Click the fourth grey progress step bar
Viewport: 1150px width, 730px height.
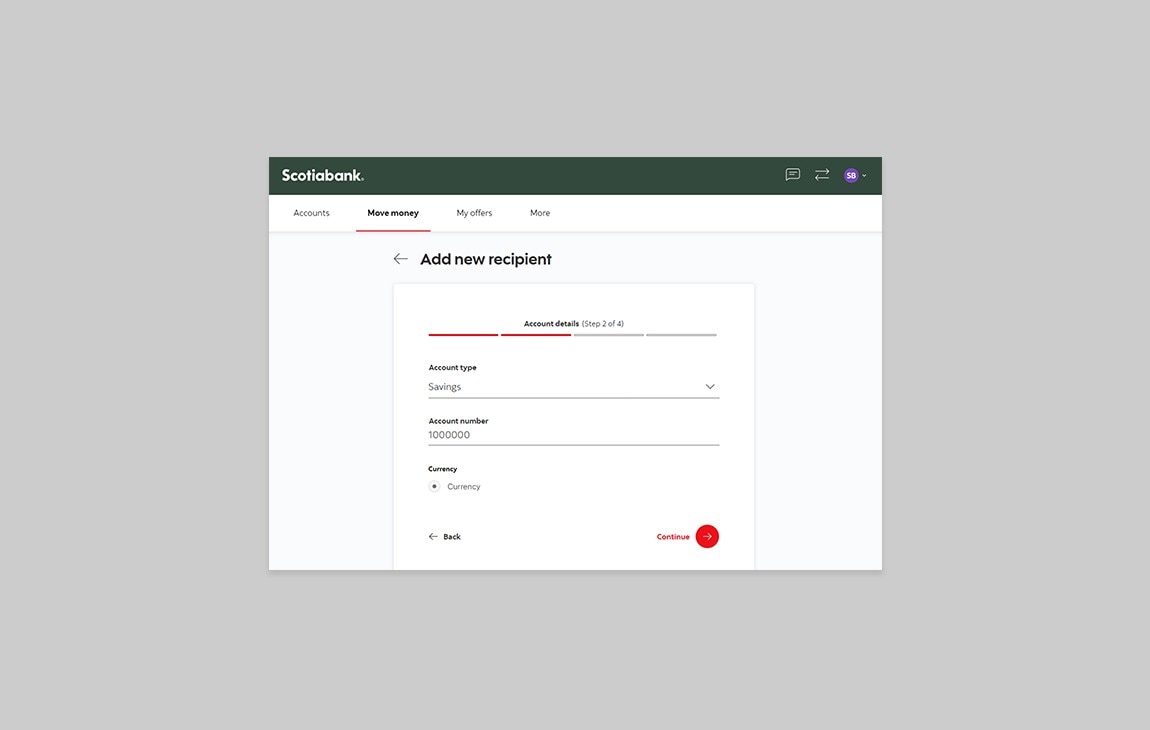coord(681,335)
